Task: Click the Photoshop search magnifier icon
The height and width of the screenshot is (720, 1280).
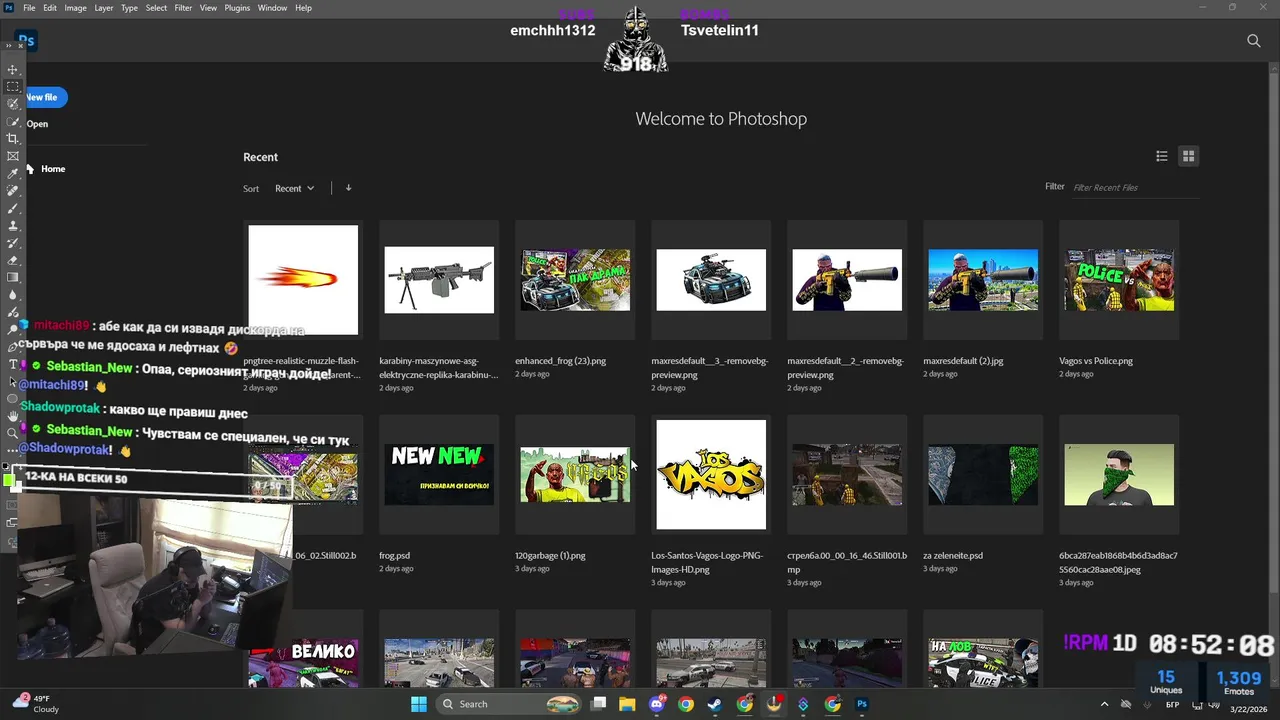Action: [1253, 41]
